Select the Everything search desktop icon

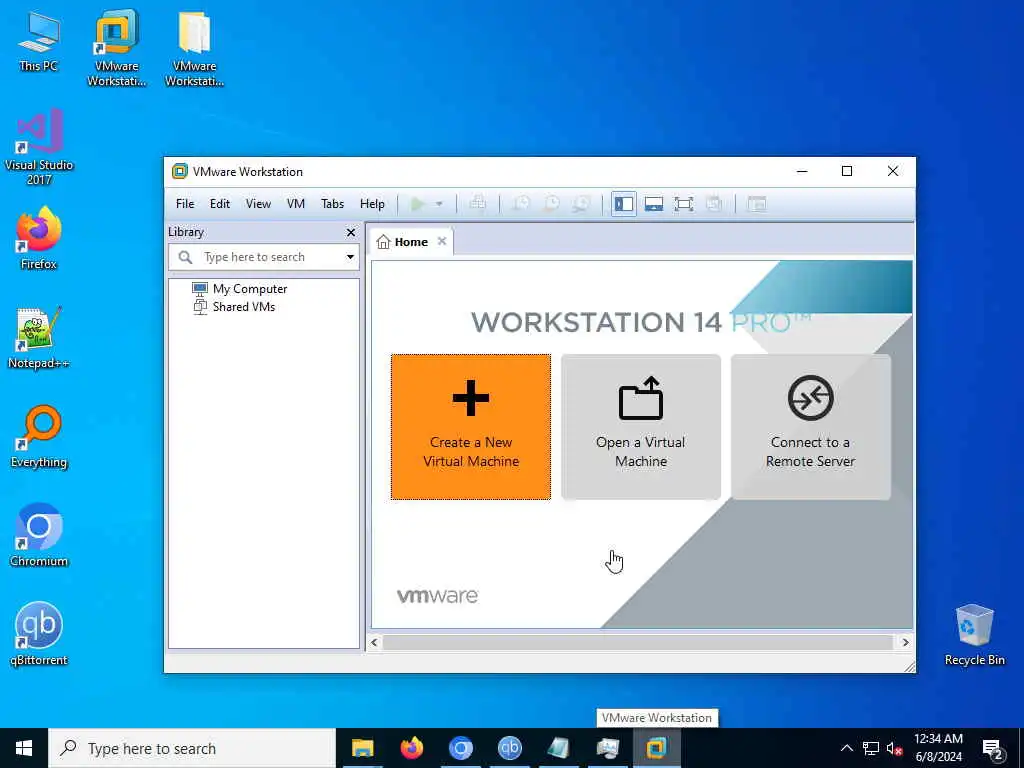coord(39,437)
